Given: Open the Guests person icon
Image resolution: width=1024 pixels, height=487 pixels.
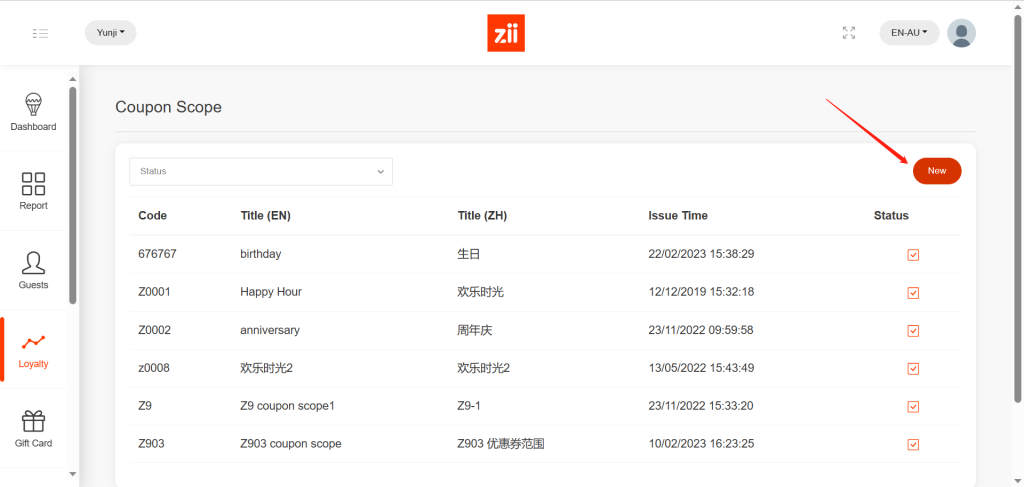Looking at the screenshot, I should tap(33, 262).
